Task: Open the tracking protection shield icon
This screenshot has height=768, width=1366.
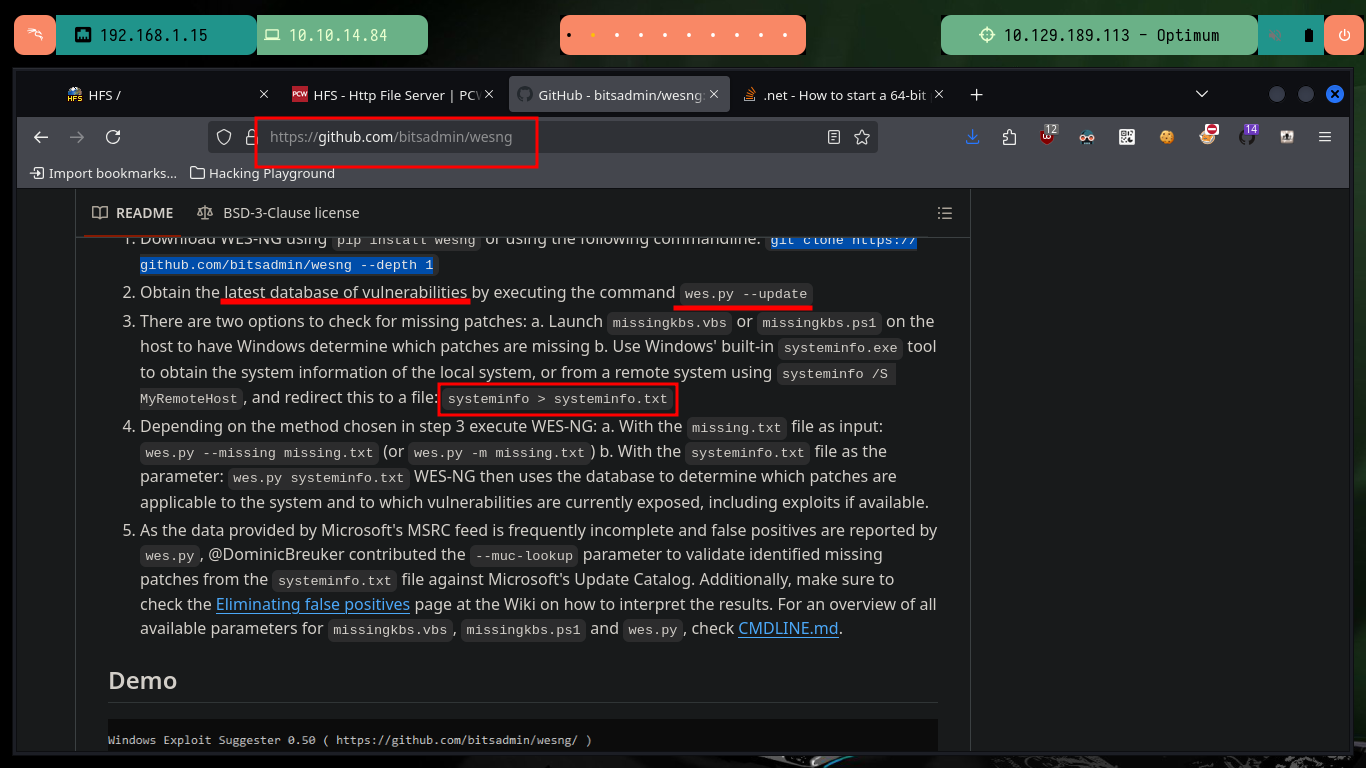Action: tap(224, 137)
